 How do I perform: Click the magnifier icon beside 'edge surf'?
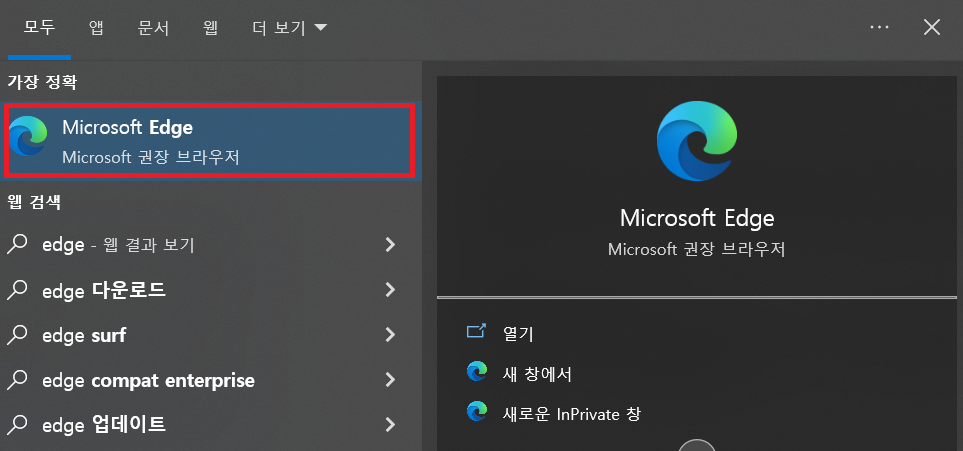point(17,335)
